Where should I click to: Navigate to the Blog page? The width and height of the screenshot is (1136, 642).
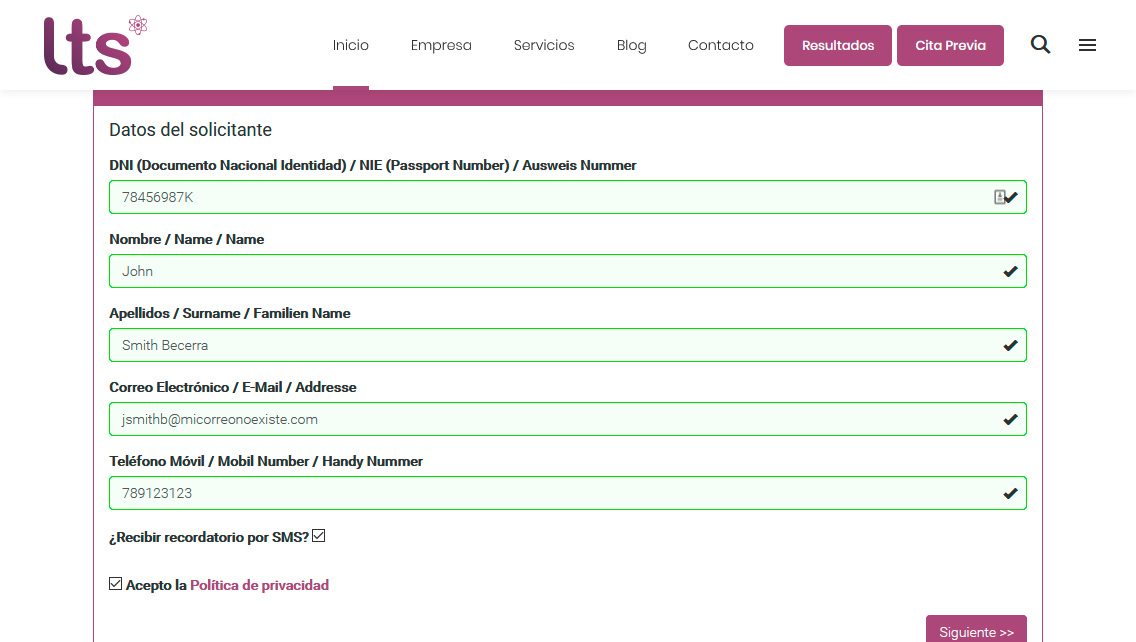pyautogui.click(x=631, y=45)
